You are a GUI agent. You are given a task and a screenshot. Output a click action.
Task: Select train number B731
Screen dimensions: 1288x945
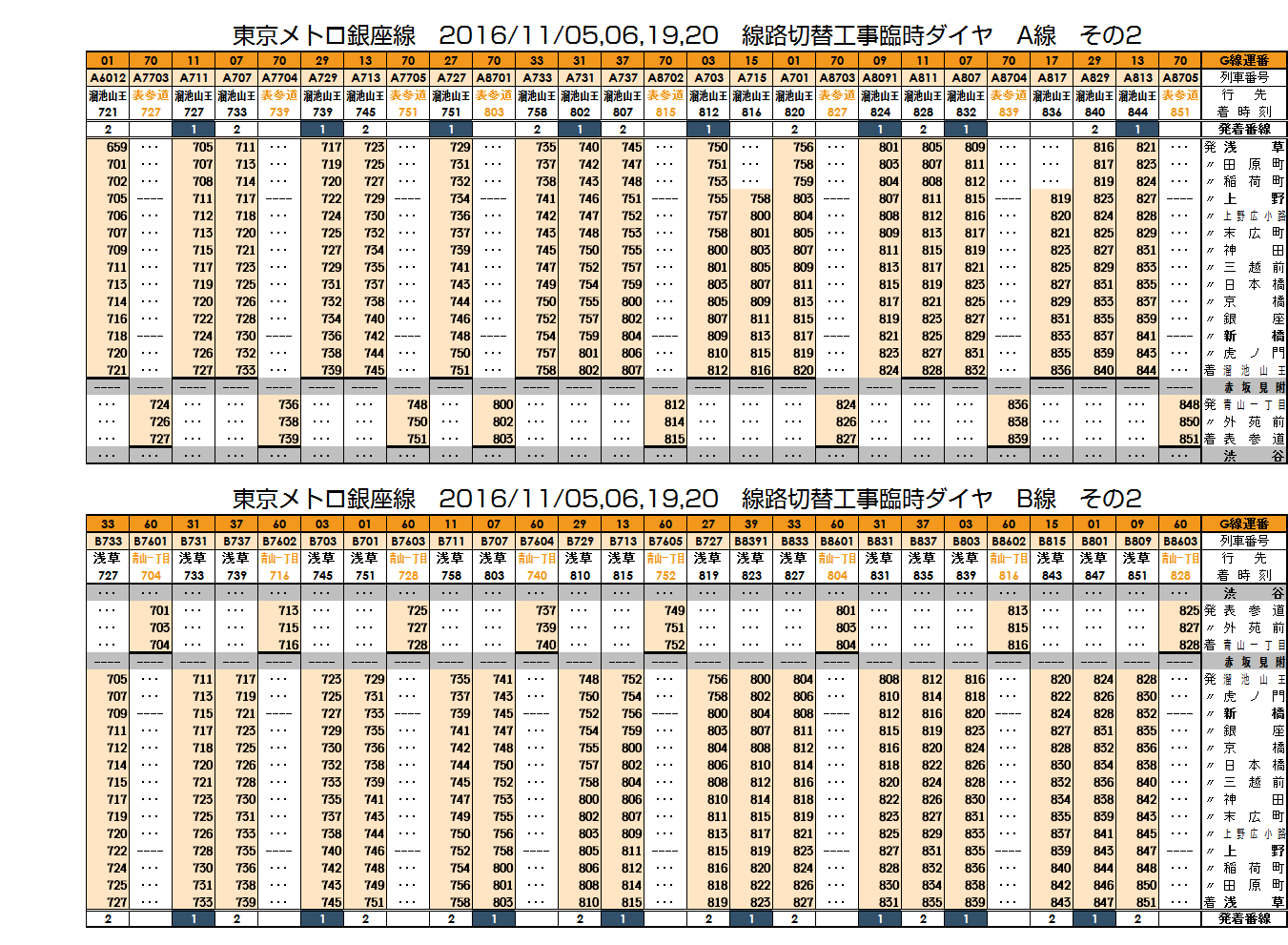pos(194,542)
